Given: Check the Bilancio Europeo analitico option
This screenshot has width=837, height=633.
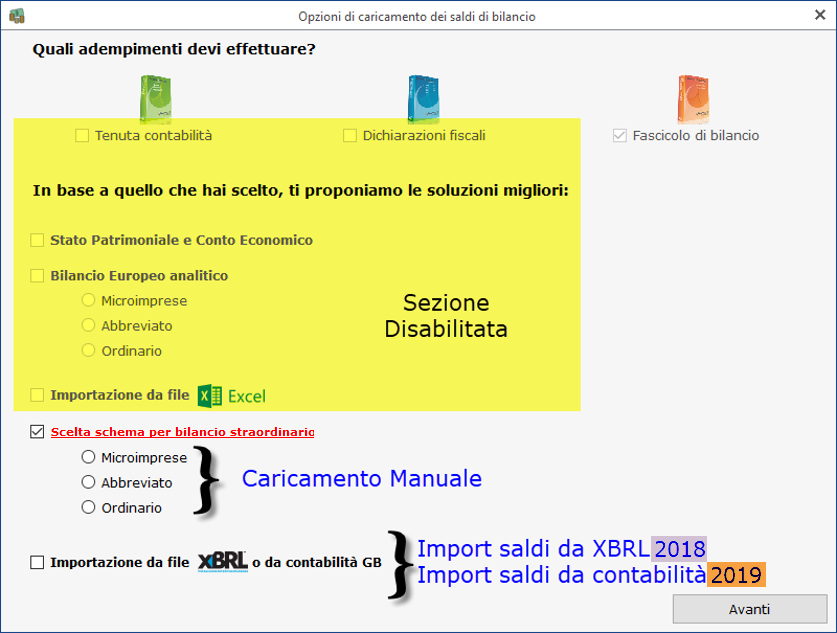Looking at the screenshot, I should coord(37,276).
